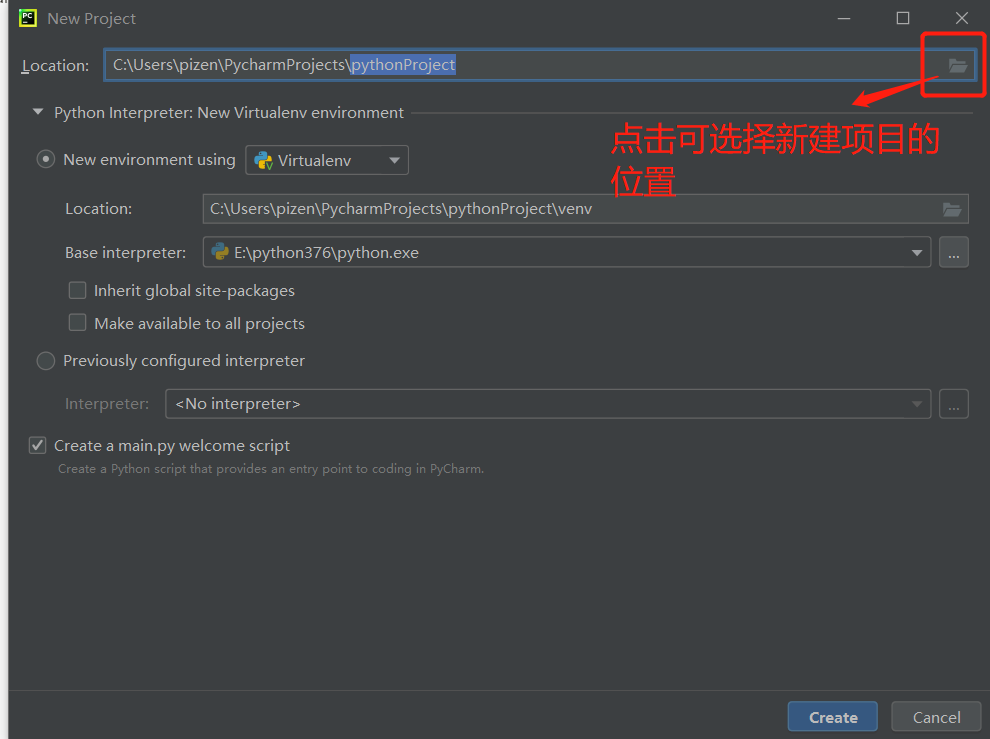Click the Cancel button
The image size is (990, 739).
tap(935, 716)
